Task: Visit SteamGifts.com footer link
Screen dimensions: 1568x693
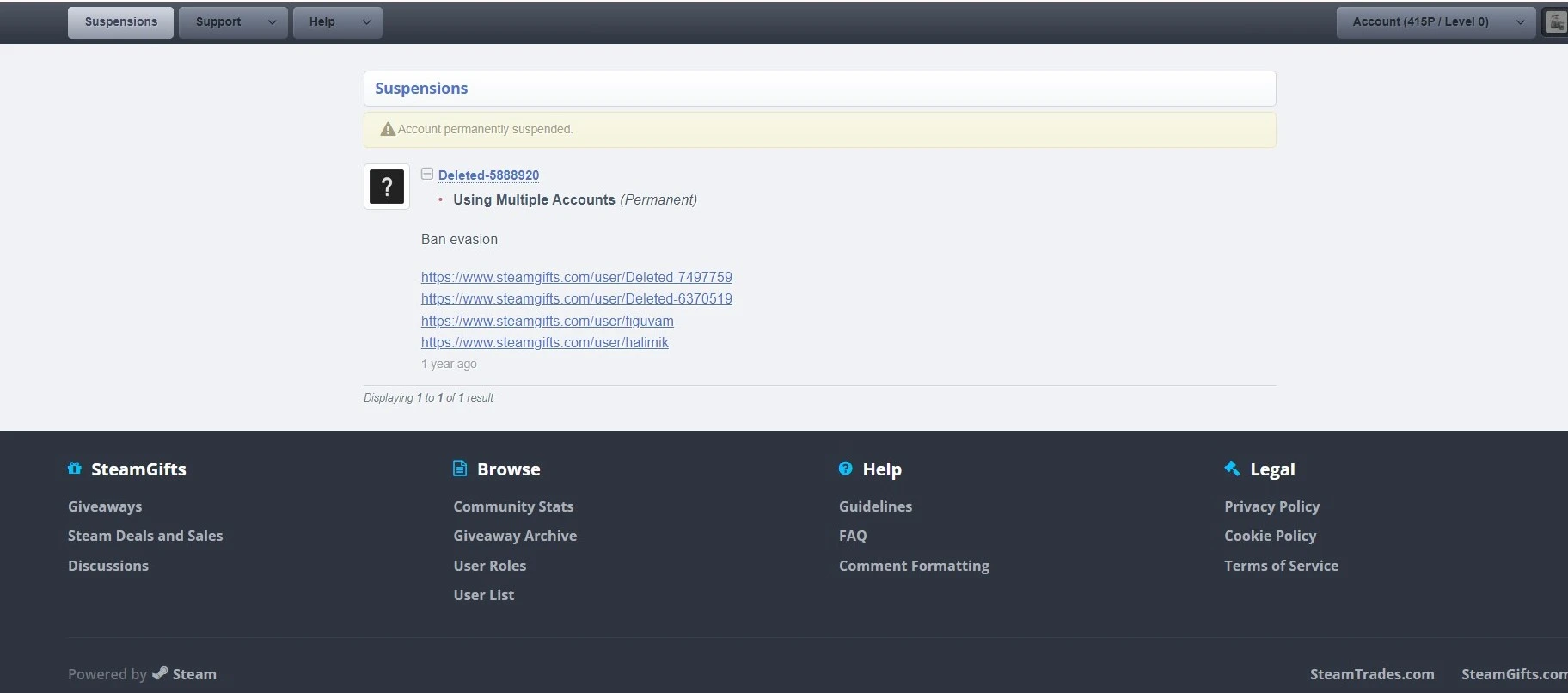Action: pyautogui.click(x=1515, y=674)
